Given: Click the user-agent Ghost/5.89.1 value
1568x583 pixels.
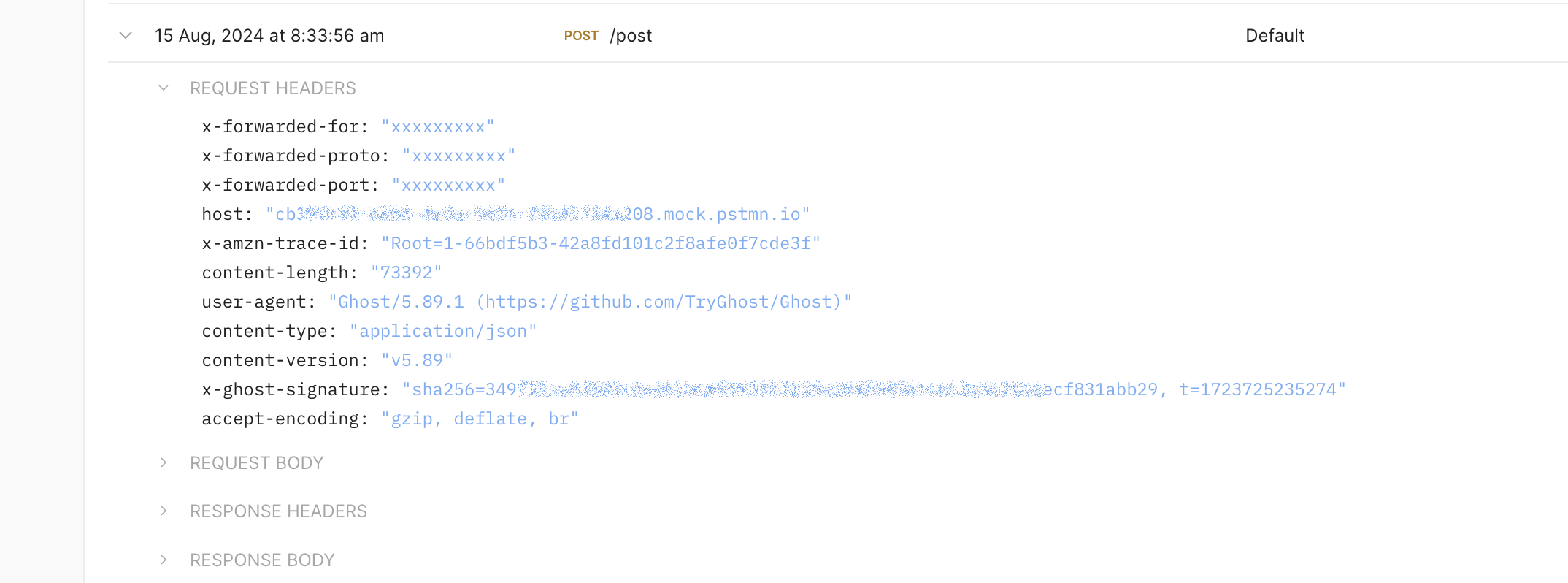Looking at the screenshot, I should point(590,302).
